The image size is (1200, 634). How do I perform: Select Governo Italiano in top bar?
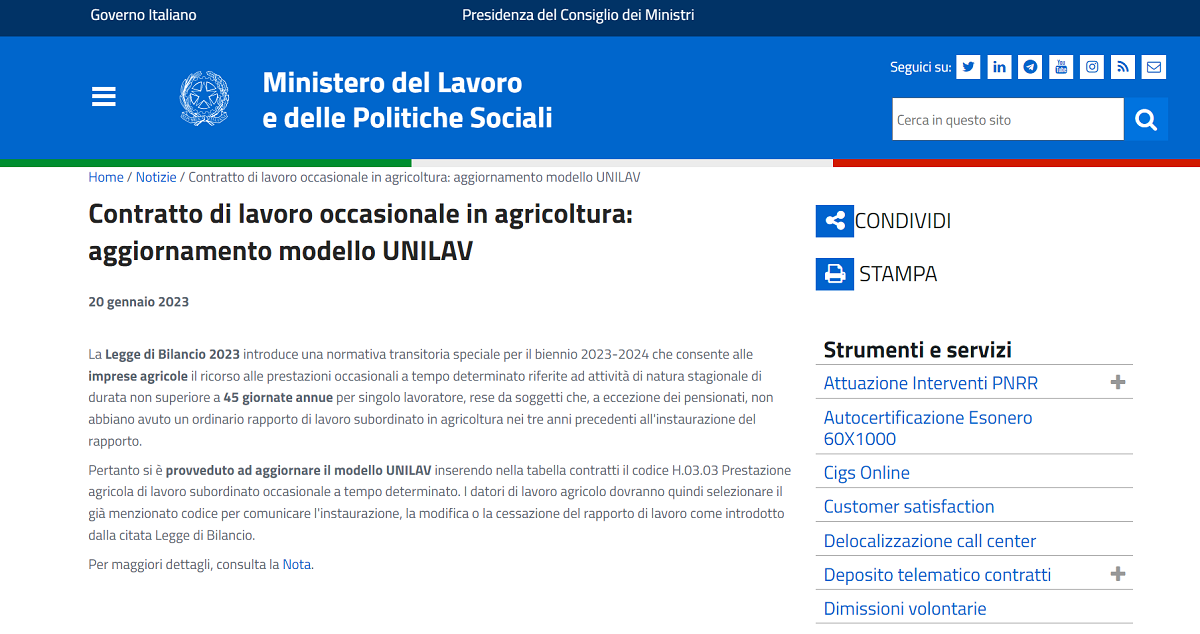[x=143, y=16]
